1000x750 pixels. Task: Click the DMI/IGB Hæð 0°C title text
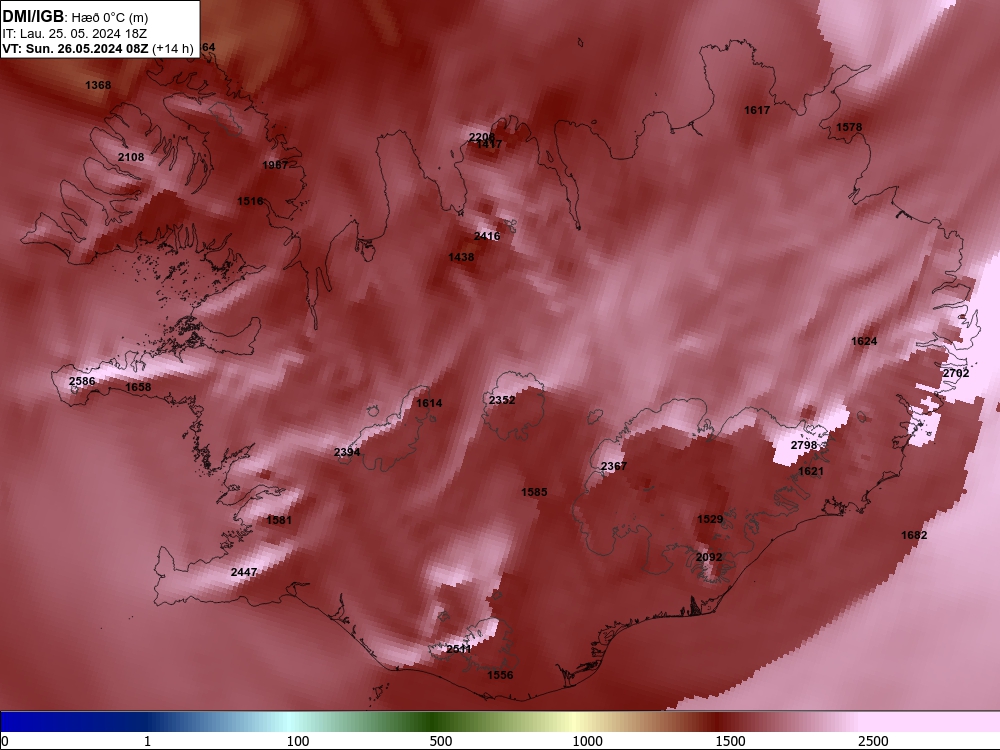coord(75,17)
